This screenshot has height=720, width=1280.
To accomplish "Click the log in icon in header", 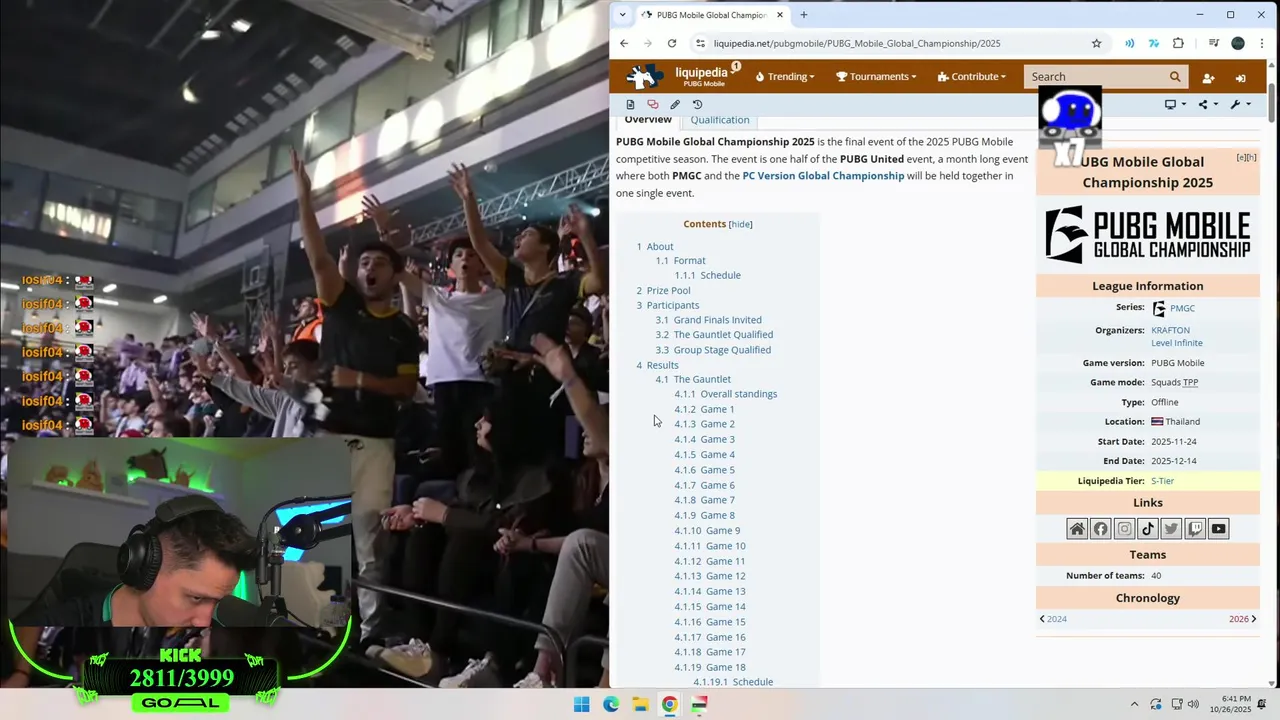I will [1240, 77].
